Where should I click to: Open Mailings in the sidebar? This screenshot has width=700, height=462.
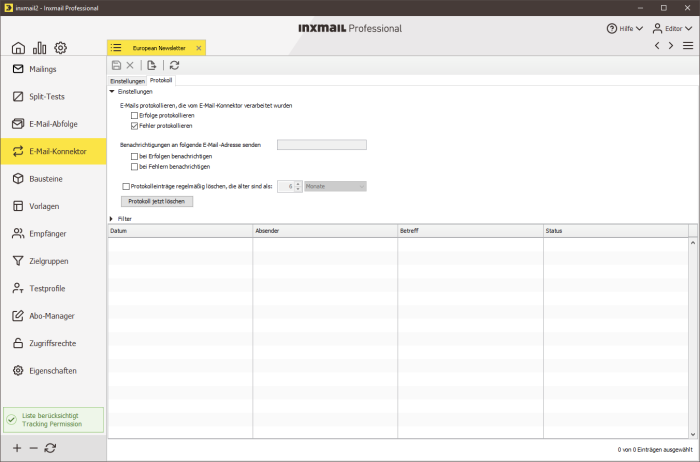[x=53, y=69]
